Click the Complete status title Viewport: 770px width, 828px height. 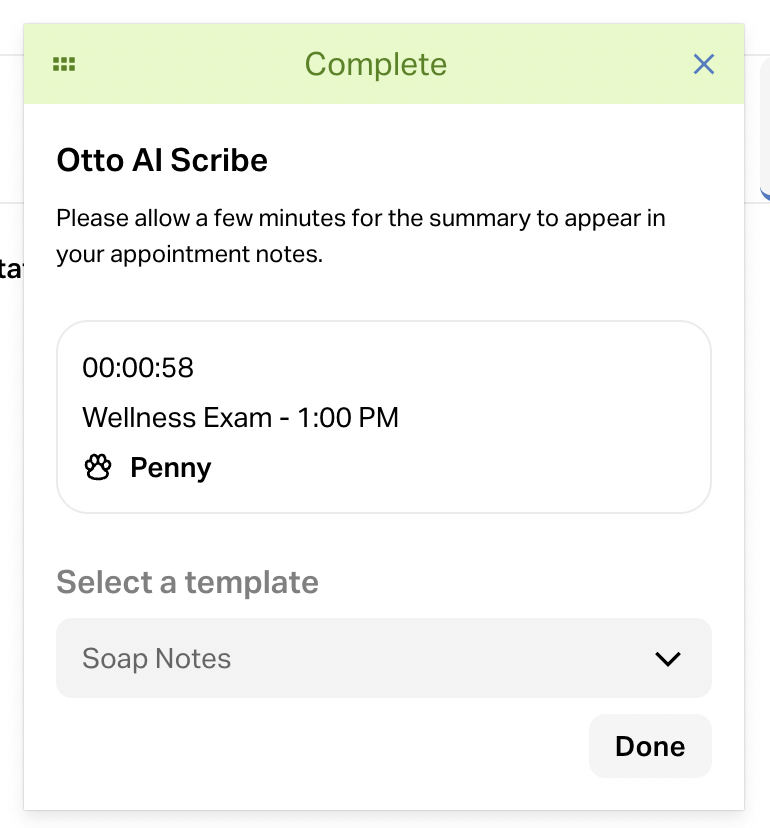(376, 65)
